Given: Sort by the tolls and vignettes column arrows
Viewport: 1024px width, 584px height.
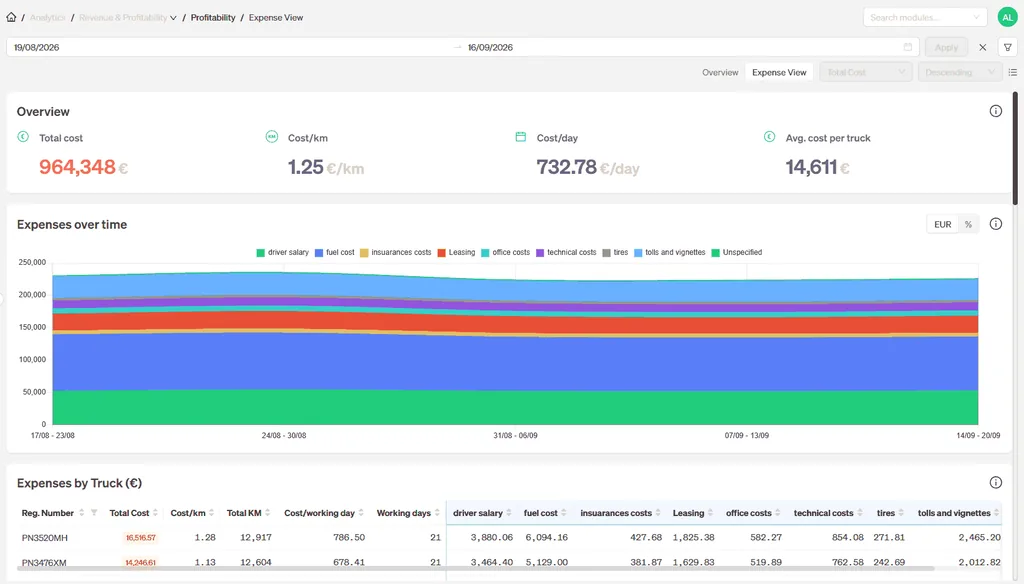Looking at the screenshot, I should click(x=997, y=513).
